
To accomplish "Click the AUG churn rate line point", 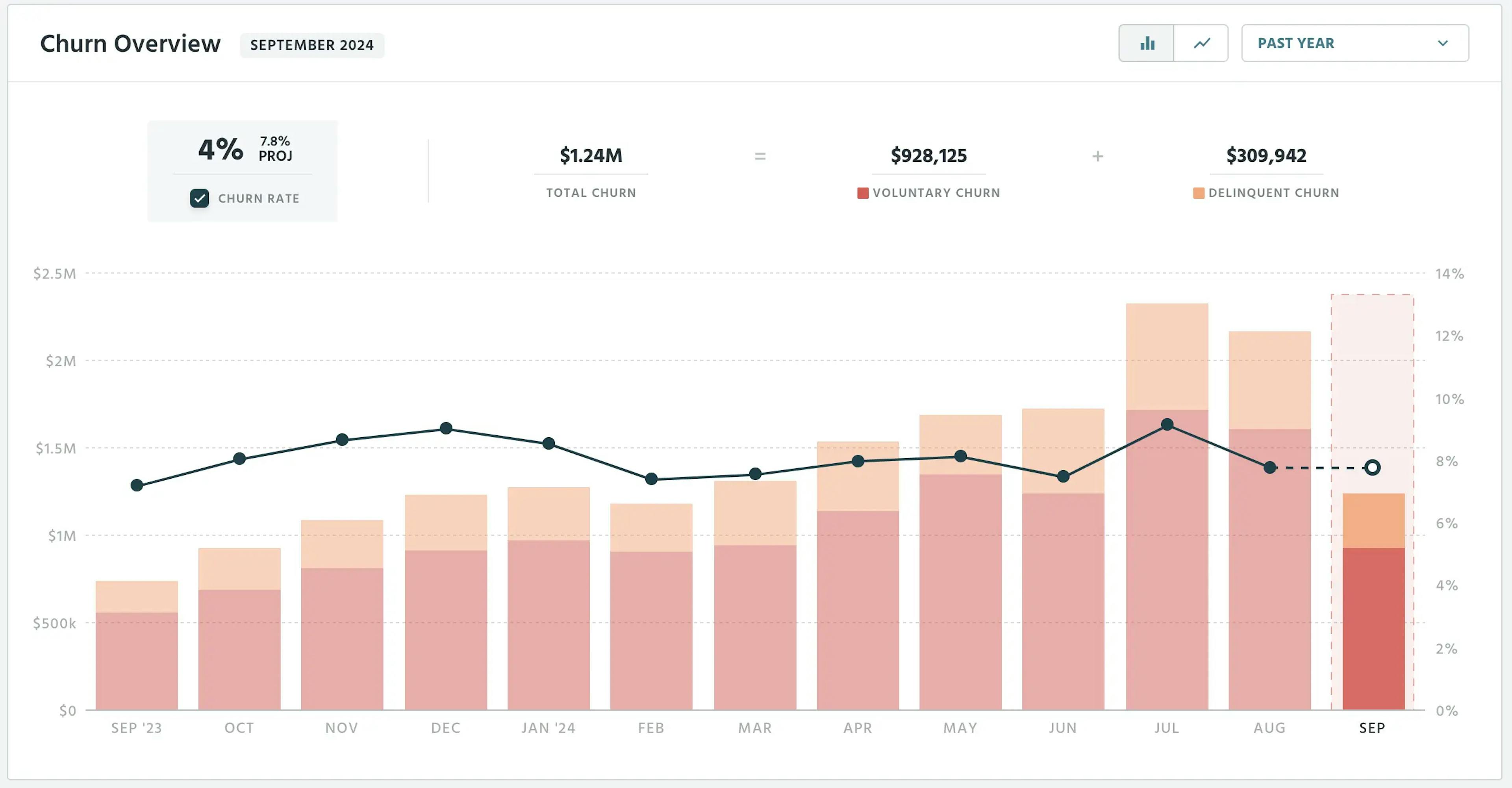I will click(1269, 468).
